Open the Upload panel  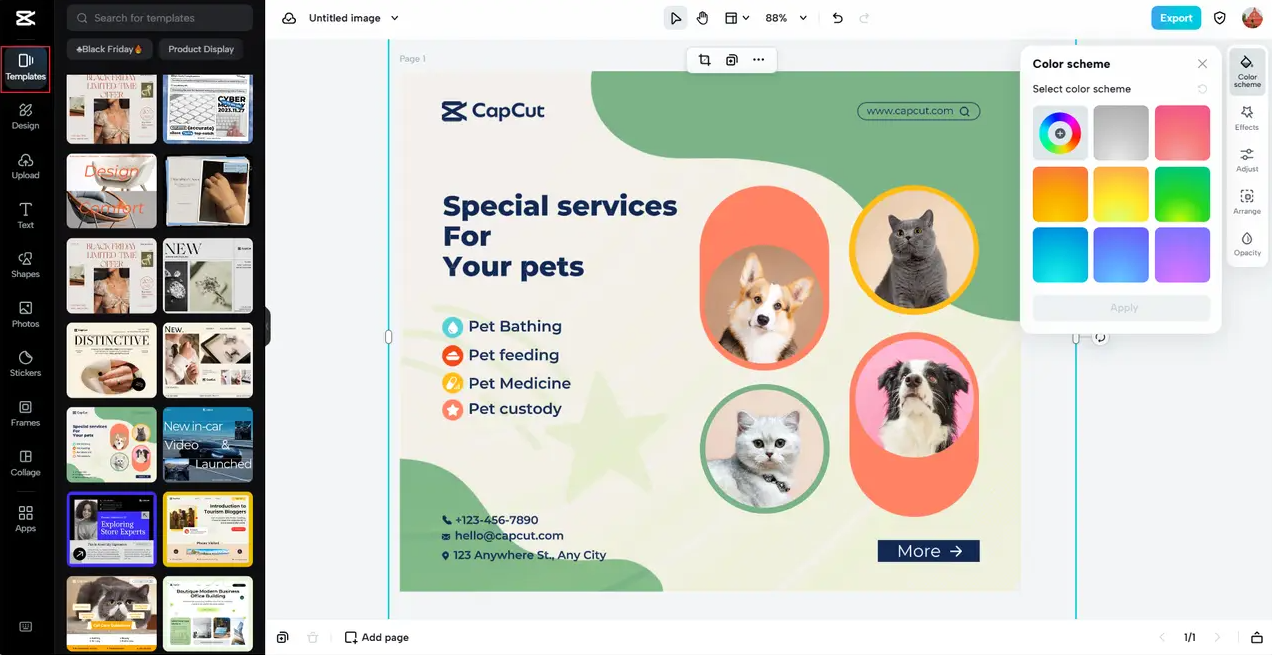click(x=26, y=167)
